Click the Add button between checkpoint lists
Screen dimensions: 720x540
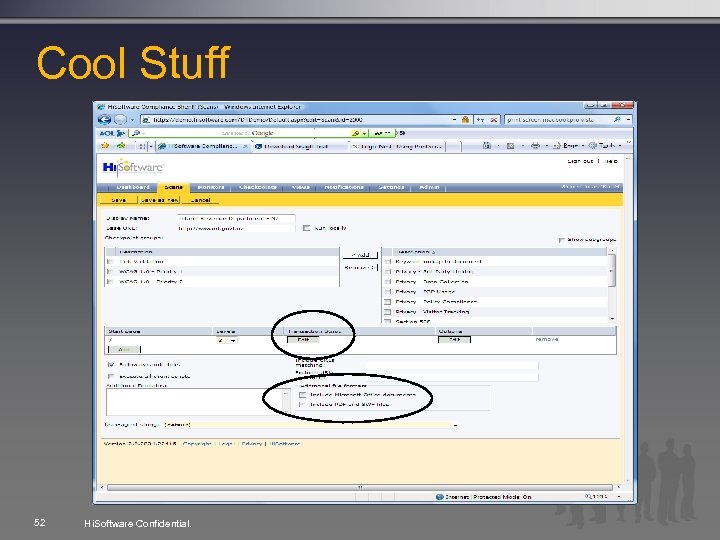[x=360, y=255]
